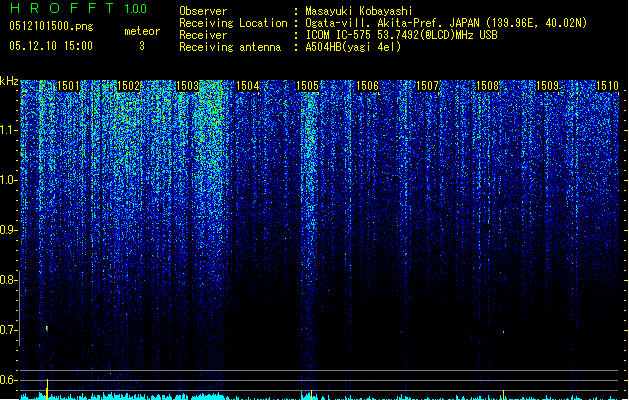Click the 1.00 version number

pyautogui.click(x=136, y=8)
